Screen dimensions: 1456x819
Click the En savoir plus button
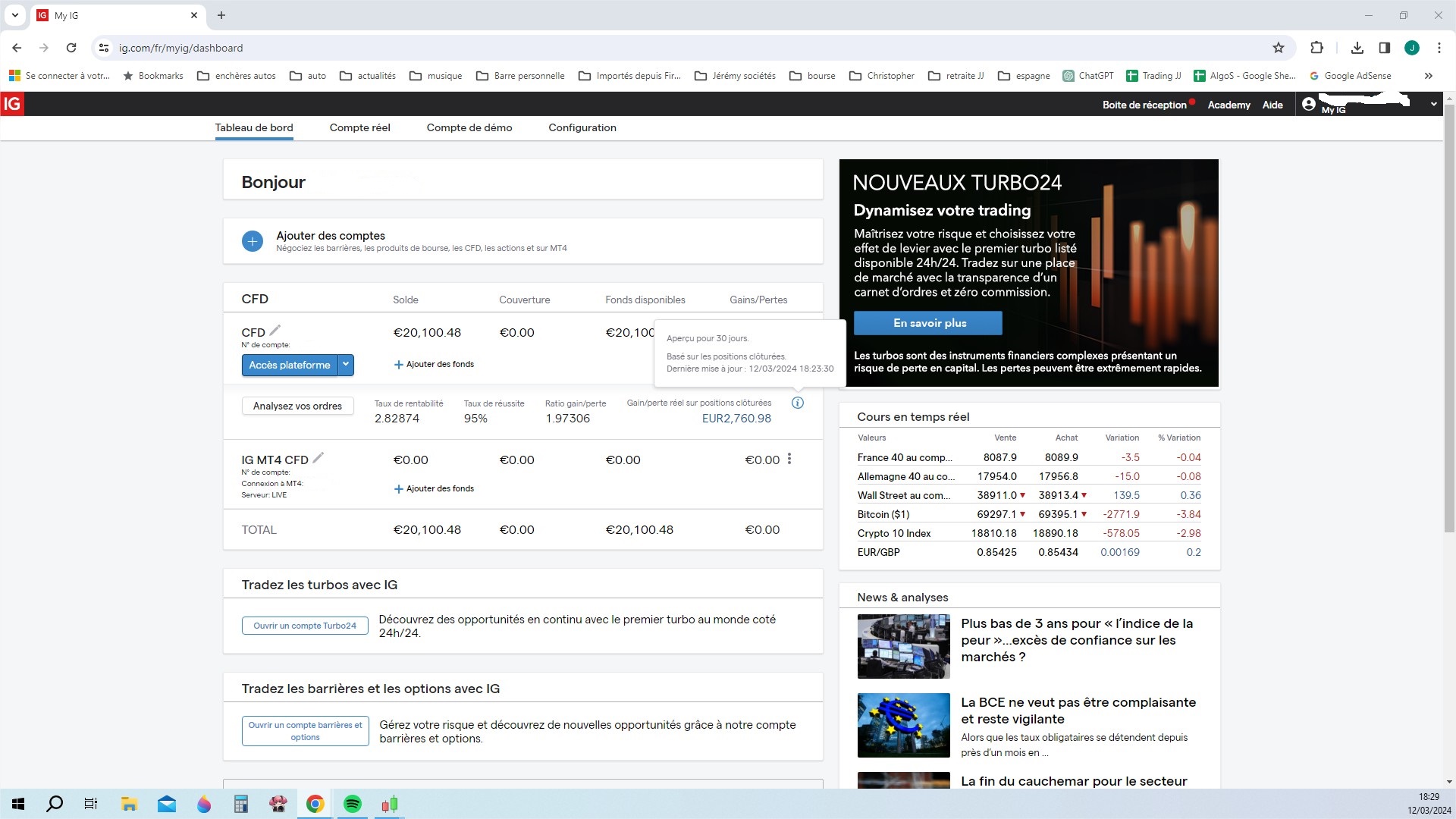tap(928, 323)
